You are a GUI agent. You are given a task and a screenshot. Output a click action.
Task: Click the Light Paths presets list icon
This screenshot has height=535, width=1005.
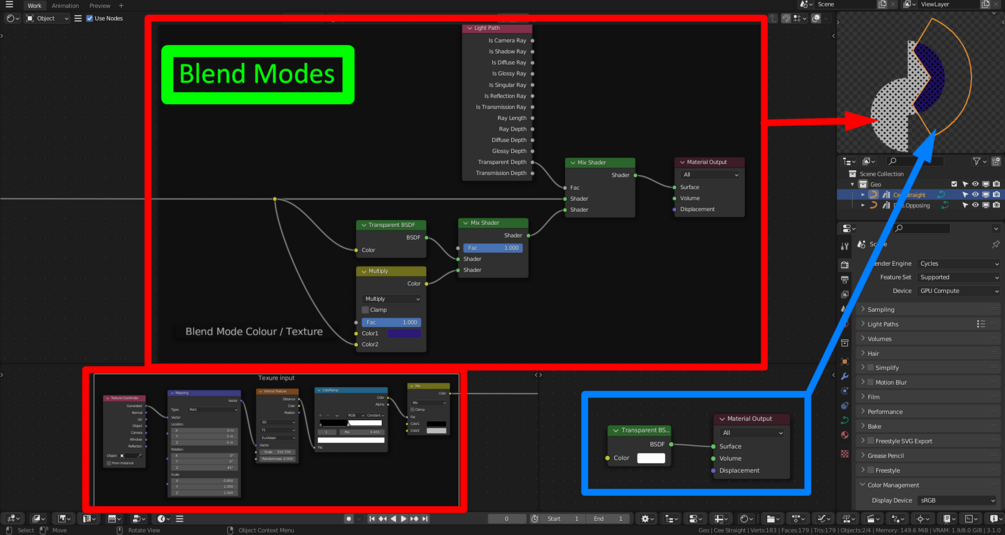[x=981, y=324]
